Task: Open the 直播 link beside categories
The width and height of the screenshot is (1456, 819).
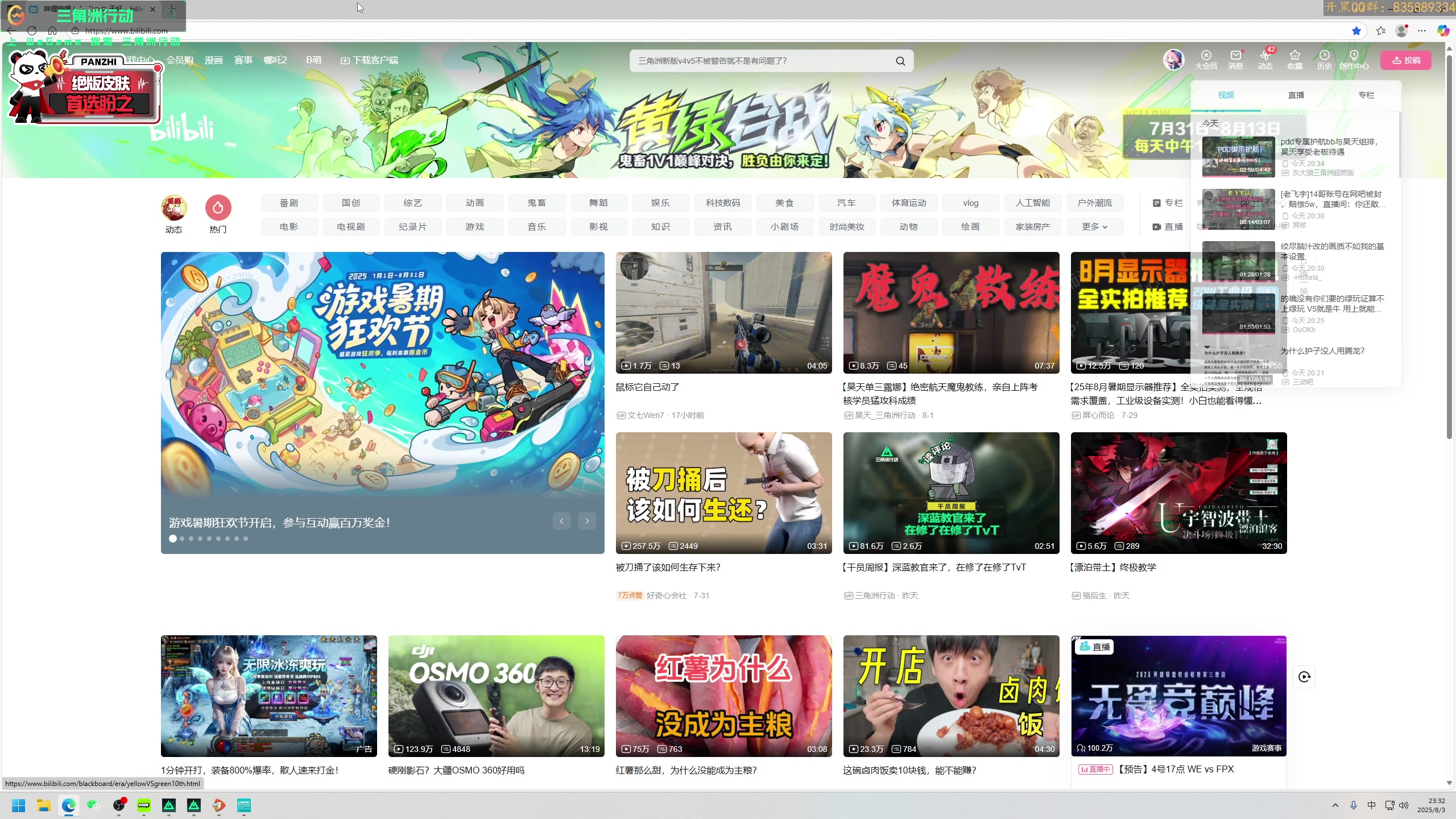Action: coord(1168,227)
